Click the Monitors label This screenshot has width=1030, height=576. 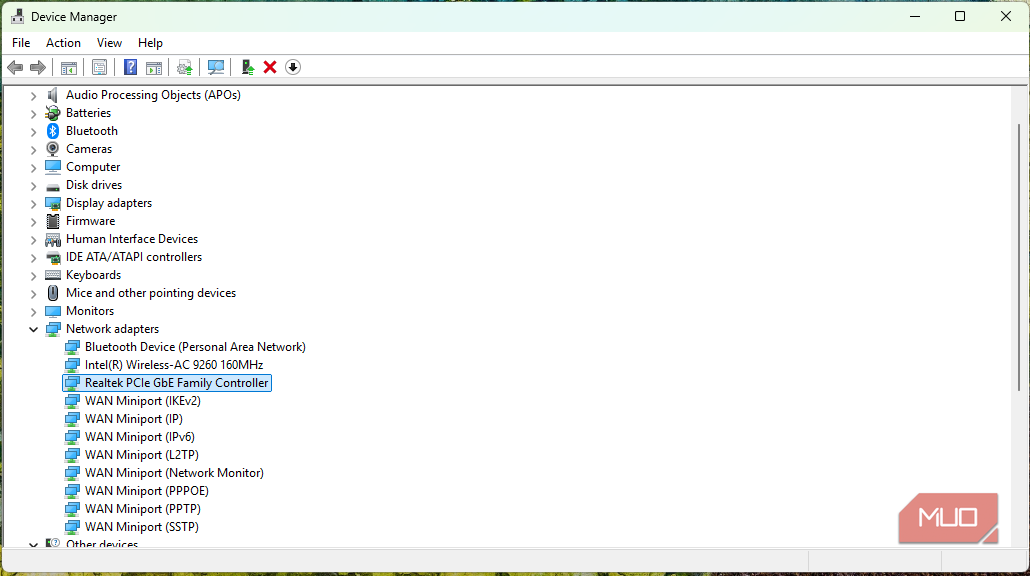tap(90, 311)
